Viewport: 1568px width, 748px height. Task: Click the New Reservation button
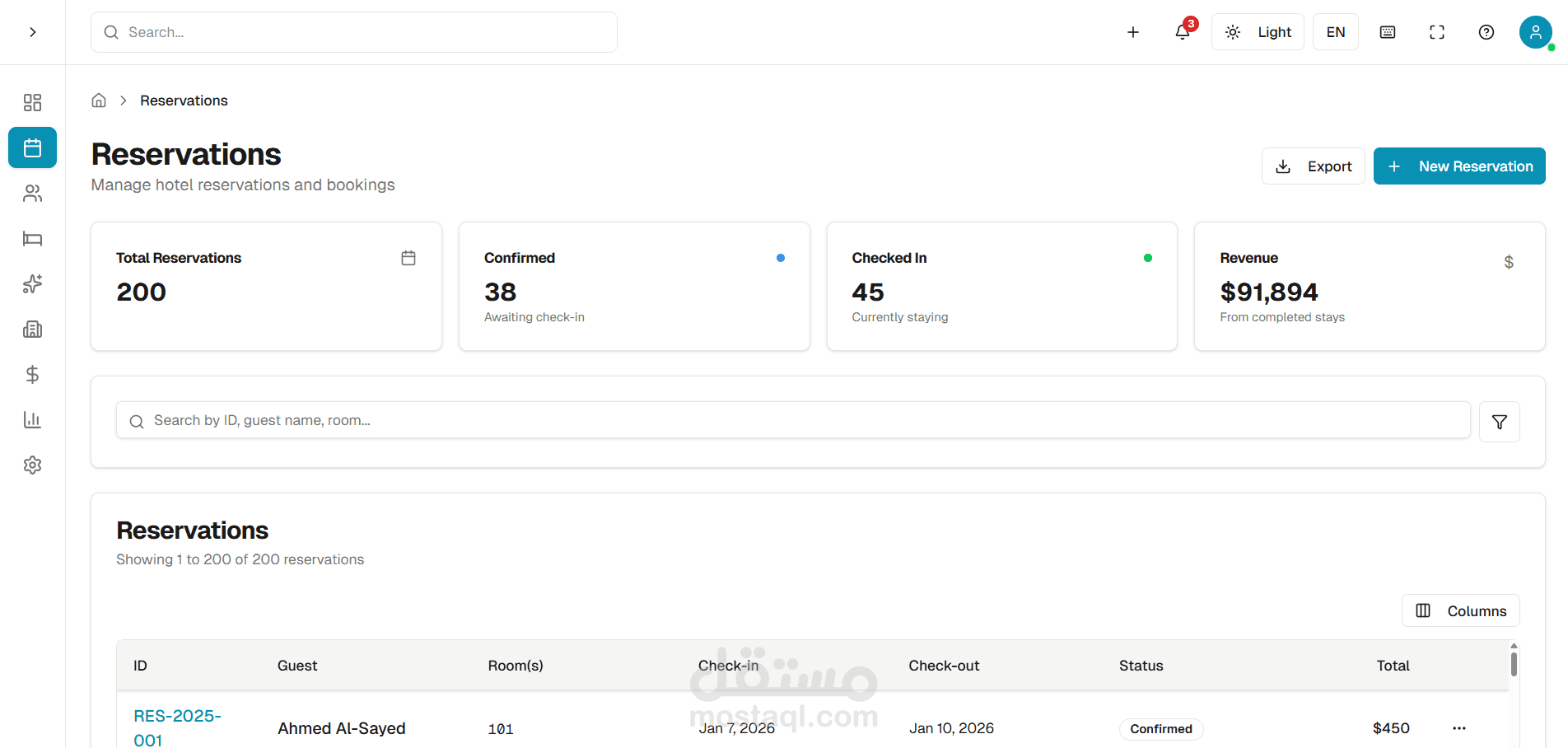click(x=1458, y=166)
